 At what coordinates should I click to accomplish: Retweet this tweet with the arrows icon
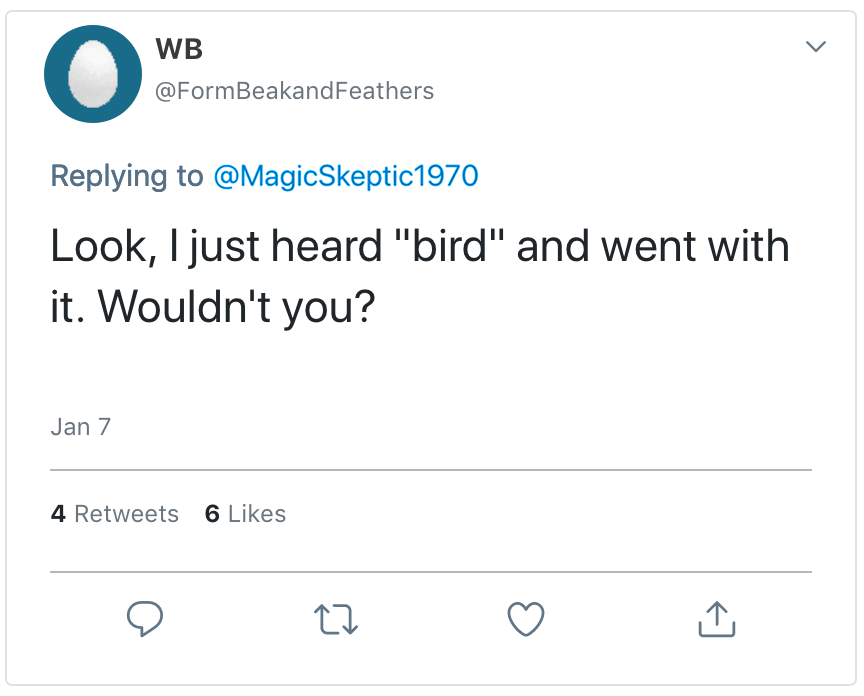(336, 619)
